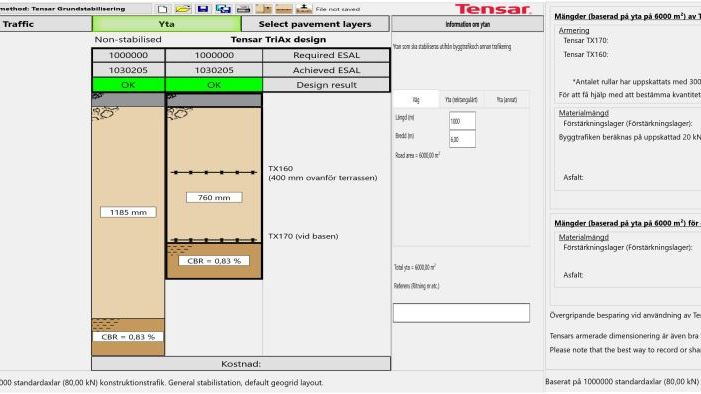Image resolution: width=701 pixels, height=394 pixels.
Task: Click the New file icon
Action: [163, 8]
